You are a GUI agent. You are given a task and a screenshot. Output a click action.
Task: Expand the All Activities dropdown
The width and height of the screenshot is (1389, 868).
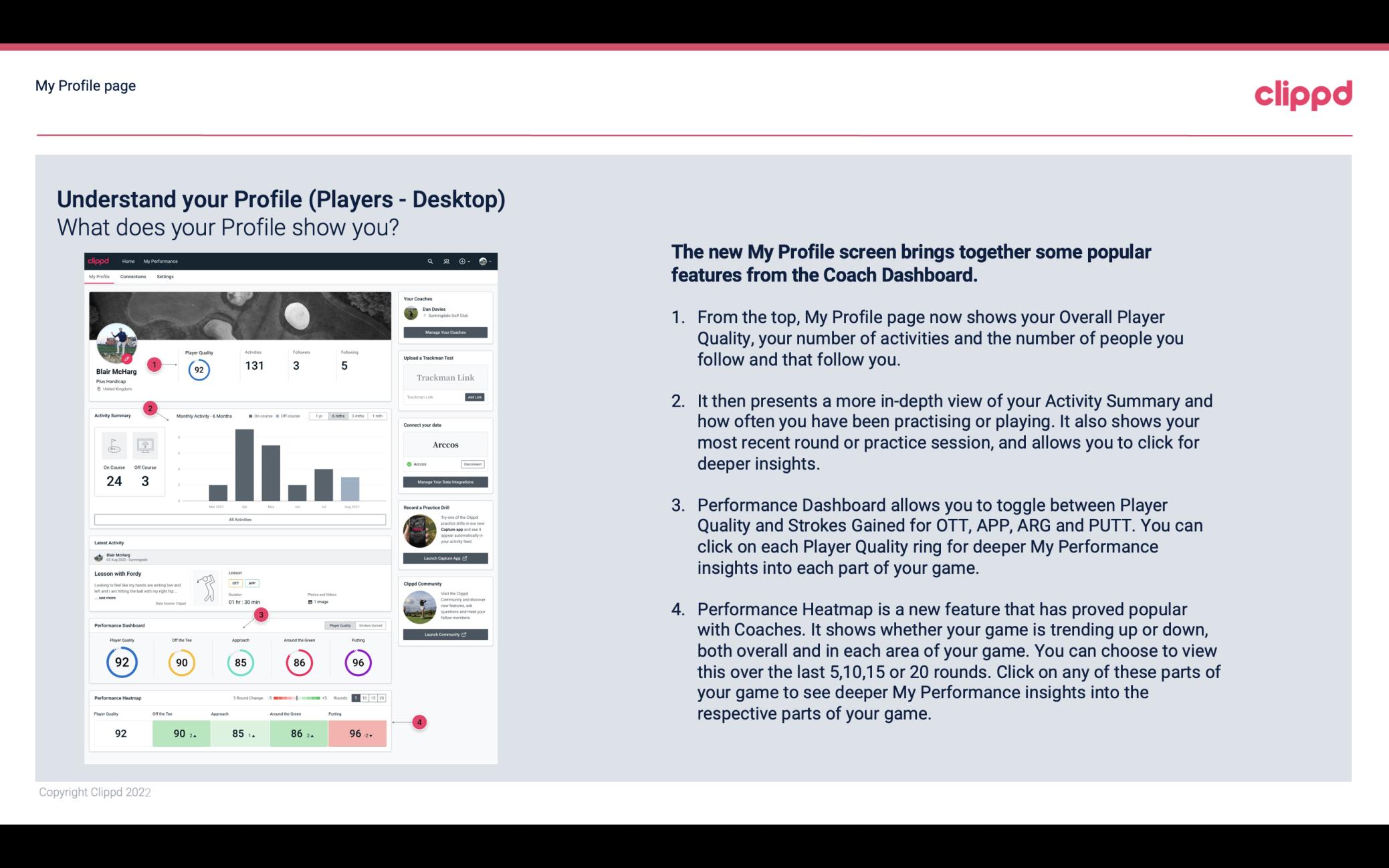coord(239,520)
